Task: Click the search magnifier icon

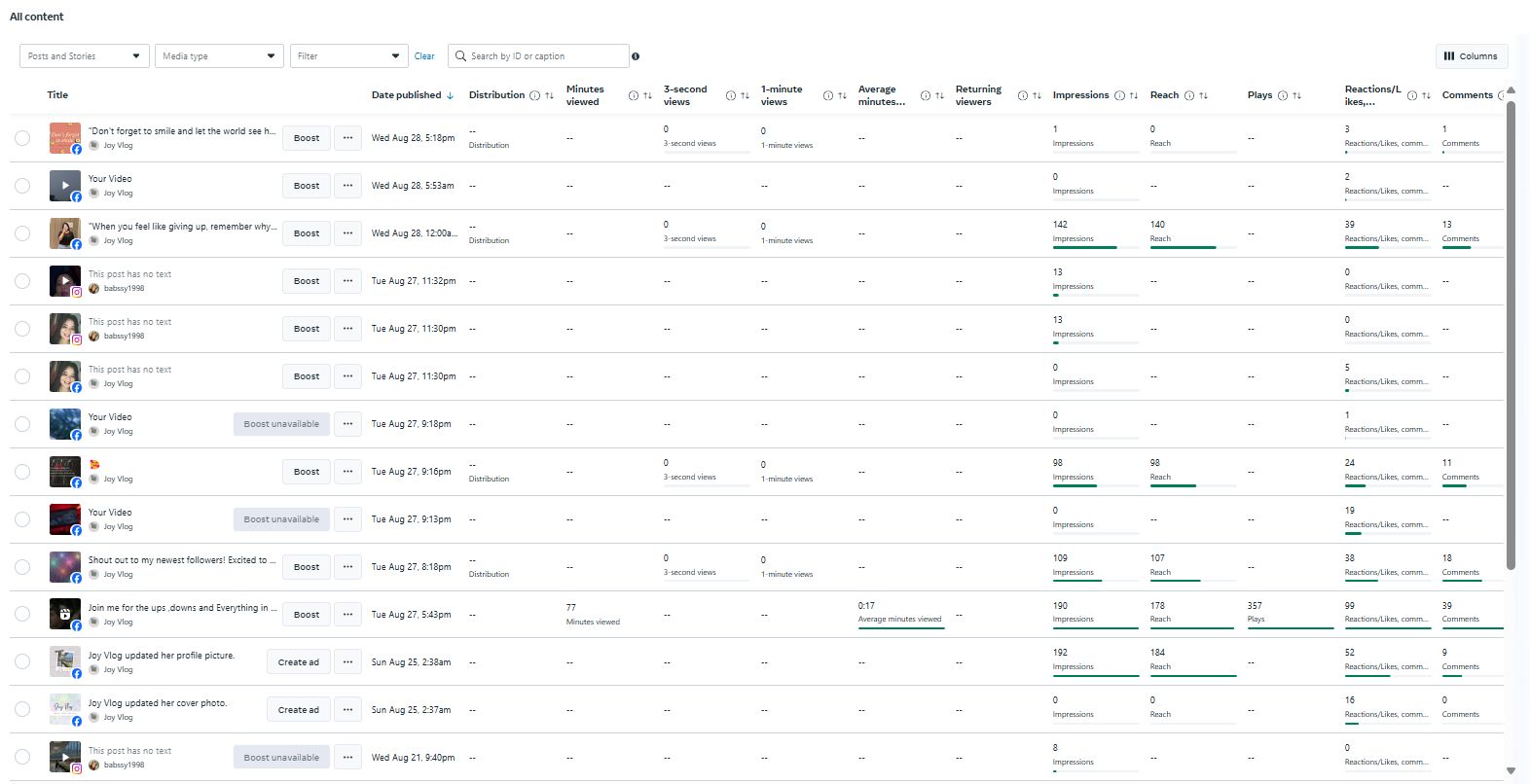Action: pos(460,56)
